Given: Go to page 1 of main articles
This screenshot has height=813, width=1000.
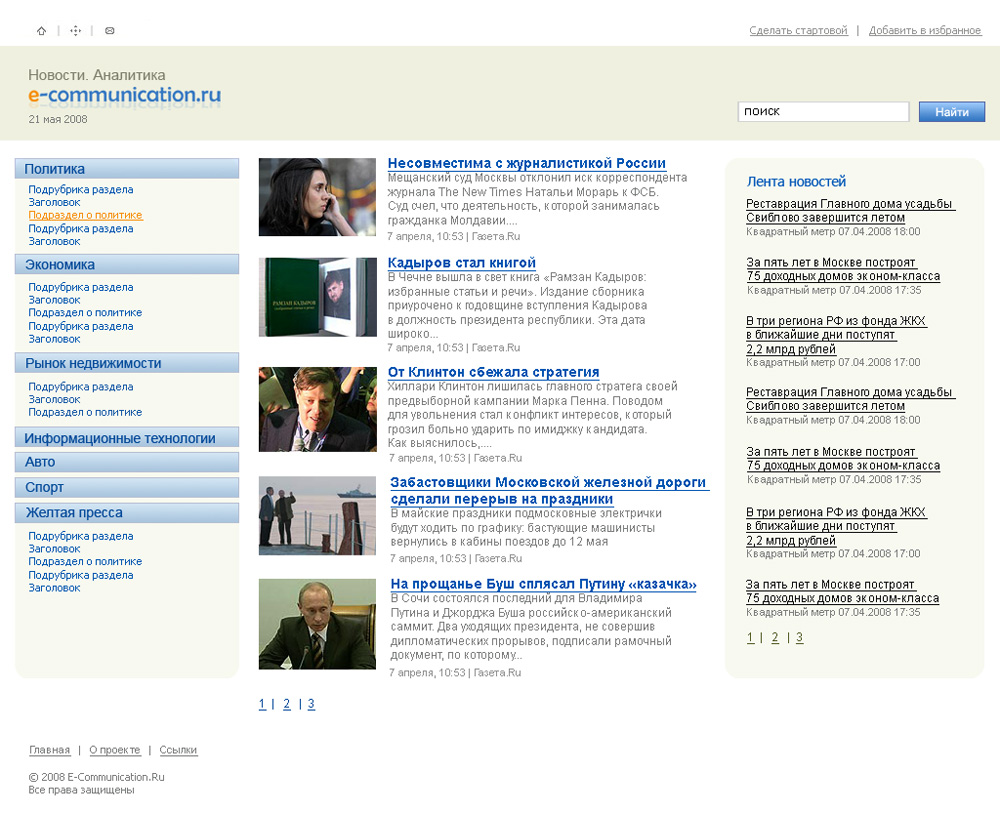Looking at the screenshot, I should coord(262,704).
